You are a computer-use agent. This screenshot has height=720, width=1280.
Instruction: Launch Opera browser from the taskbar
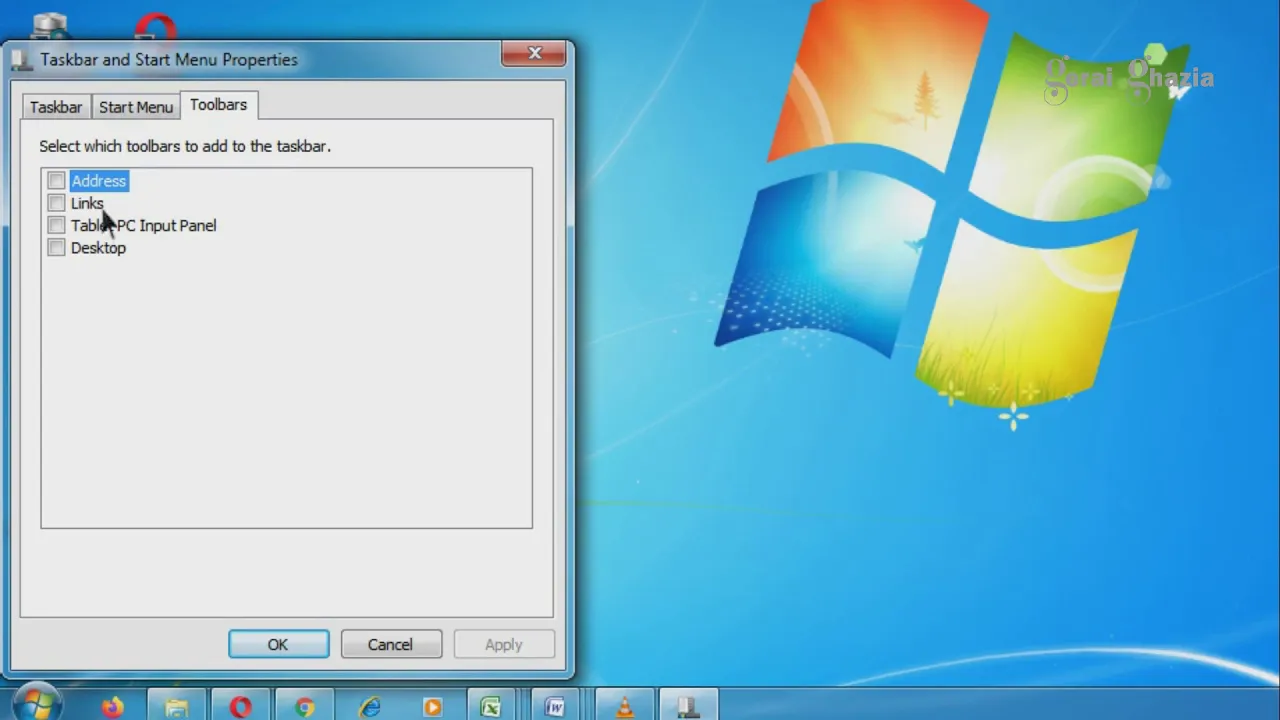click(240, 707)
